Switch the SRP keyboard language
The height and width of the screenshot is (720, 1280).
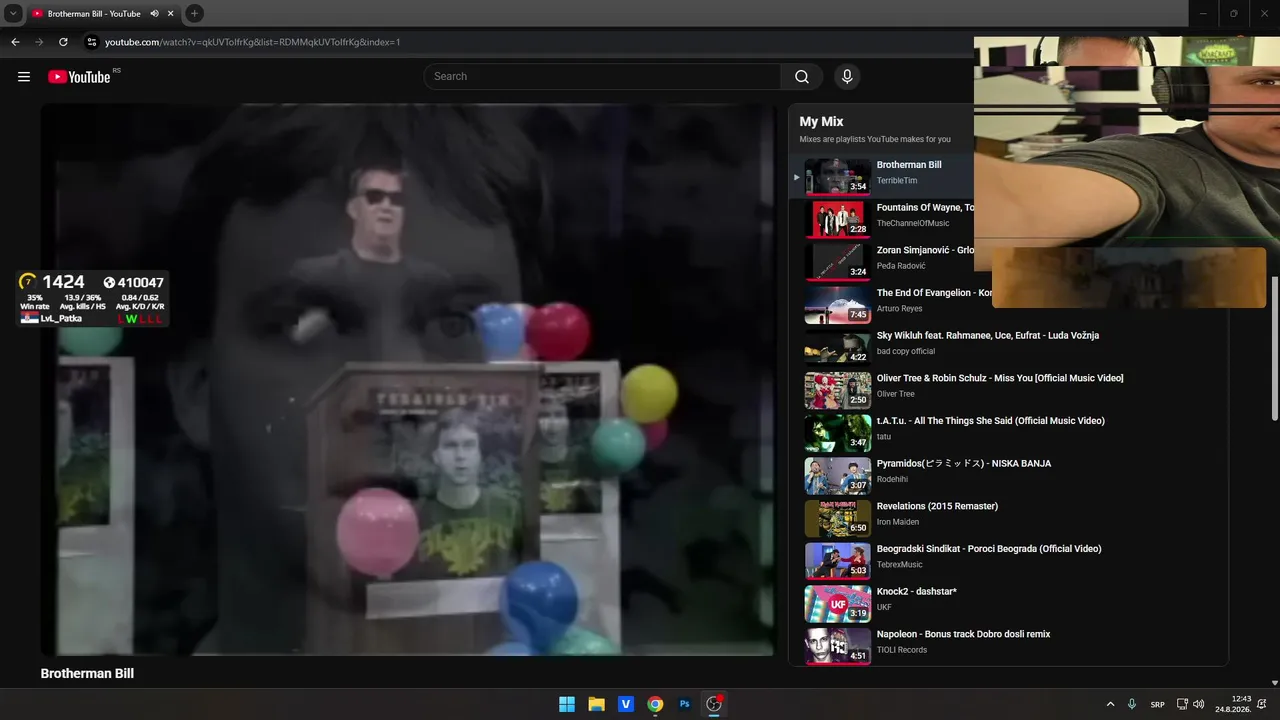(1157, 704)
